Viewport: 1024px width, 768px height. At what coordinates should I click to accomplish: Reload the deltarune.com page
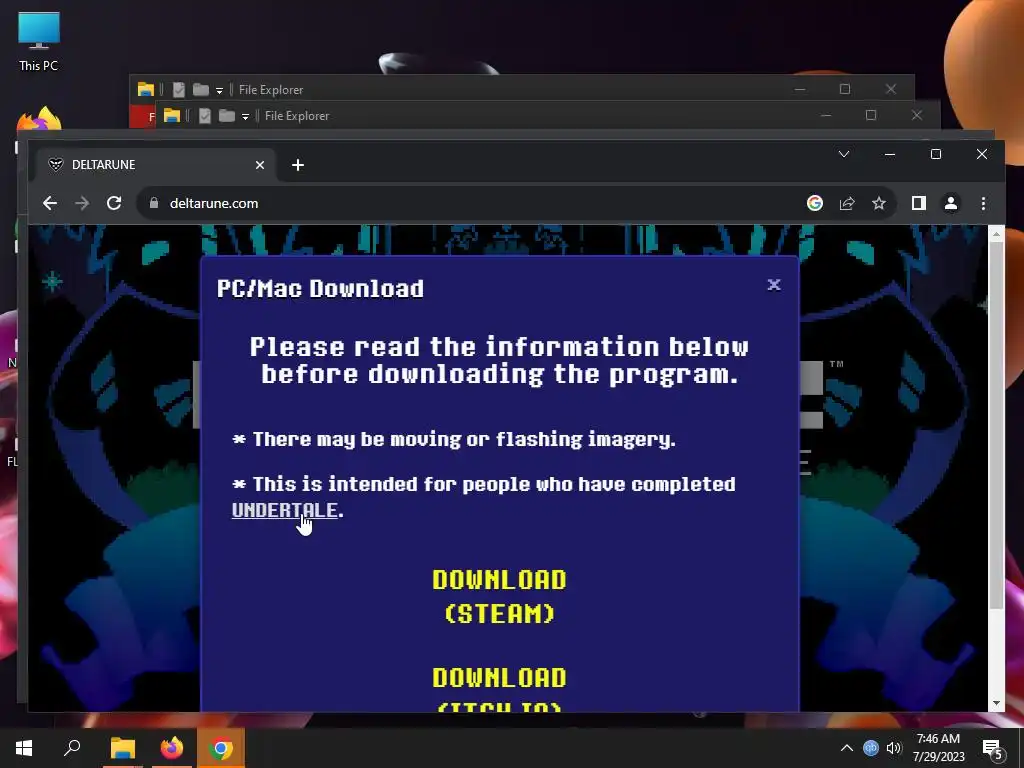tap(114, 203)
